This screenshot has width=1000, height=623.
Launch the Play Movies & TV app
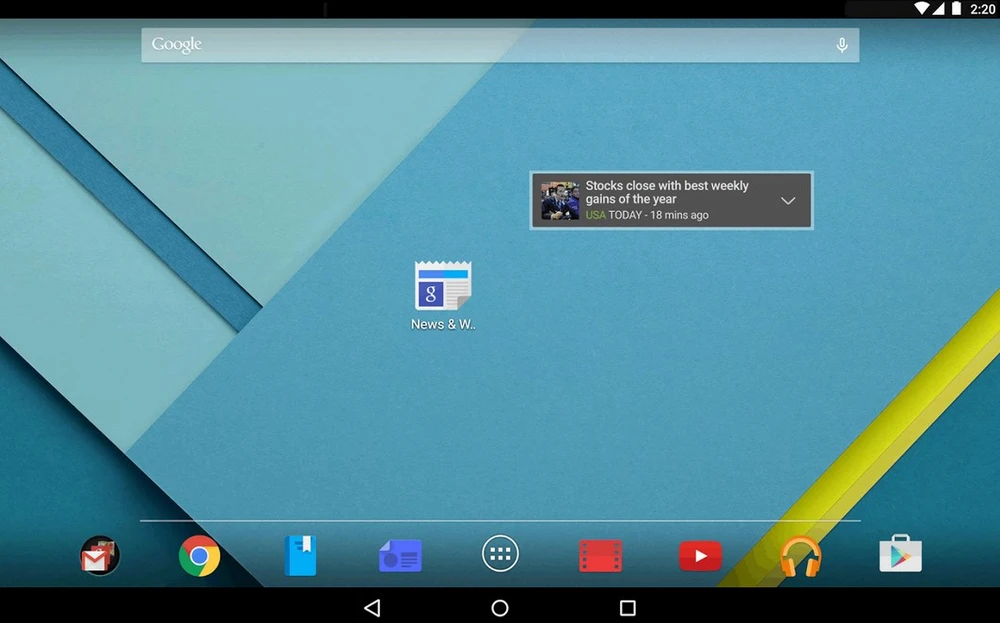(x=600, y=556)
